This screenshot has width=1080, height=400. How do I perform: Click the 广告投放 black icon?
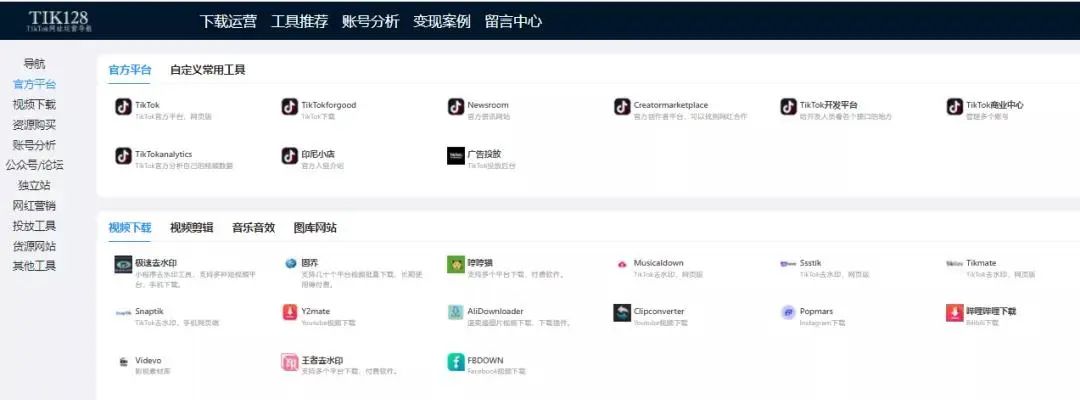pos(455,156)
